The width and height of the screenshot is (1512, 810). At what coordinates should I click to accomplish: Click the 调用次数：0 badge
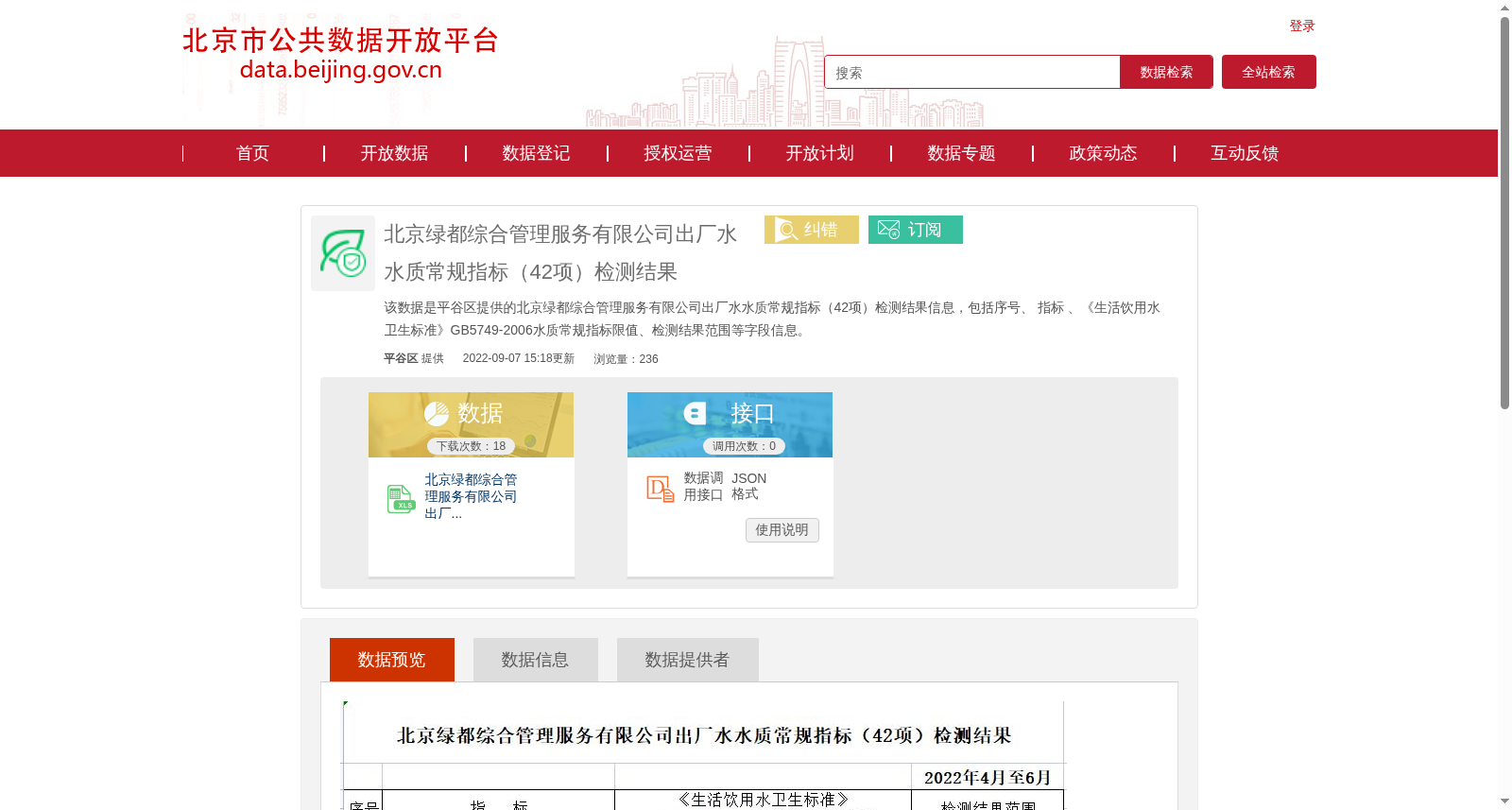[744, 446]
